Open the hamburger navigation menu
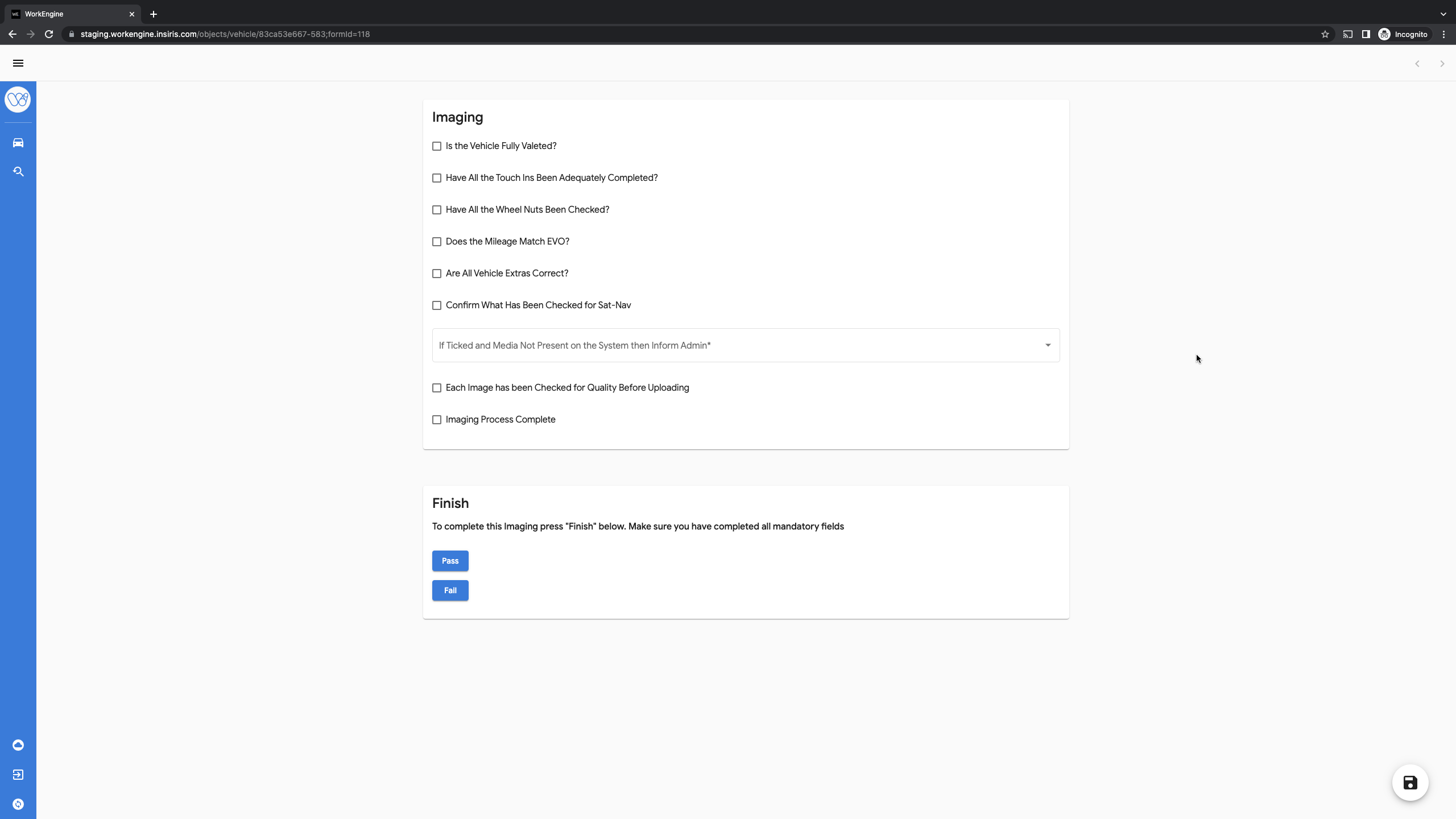 [x=18, y=63]
